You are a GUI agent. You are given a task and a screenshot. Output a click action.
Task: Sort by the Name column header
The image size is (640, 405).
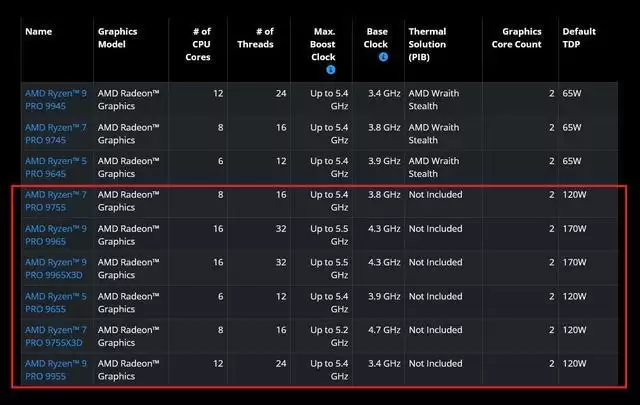click(38, 31)
